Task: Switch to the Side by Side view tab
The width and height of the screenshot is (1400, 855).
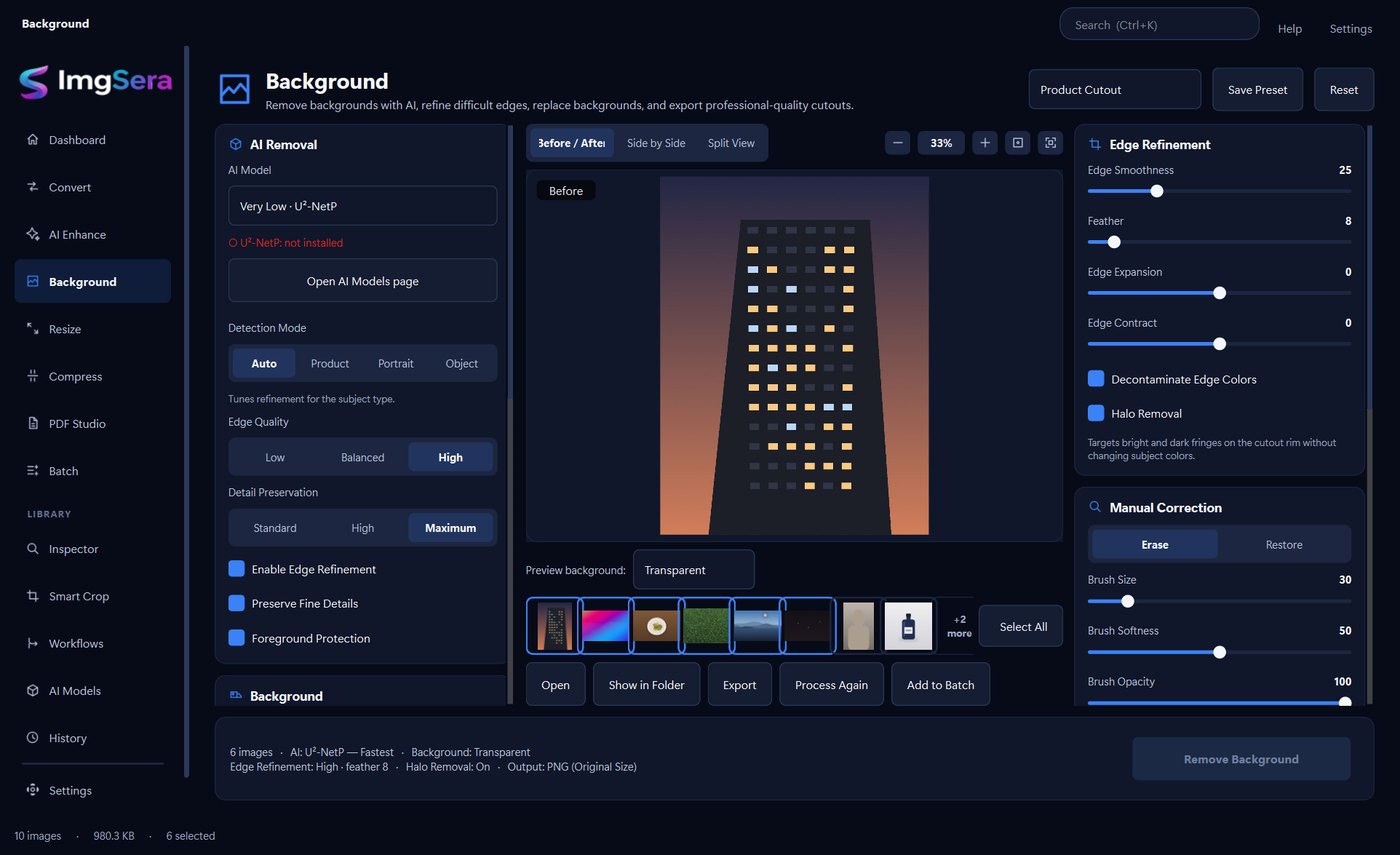Action: coord(656,143)
